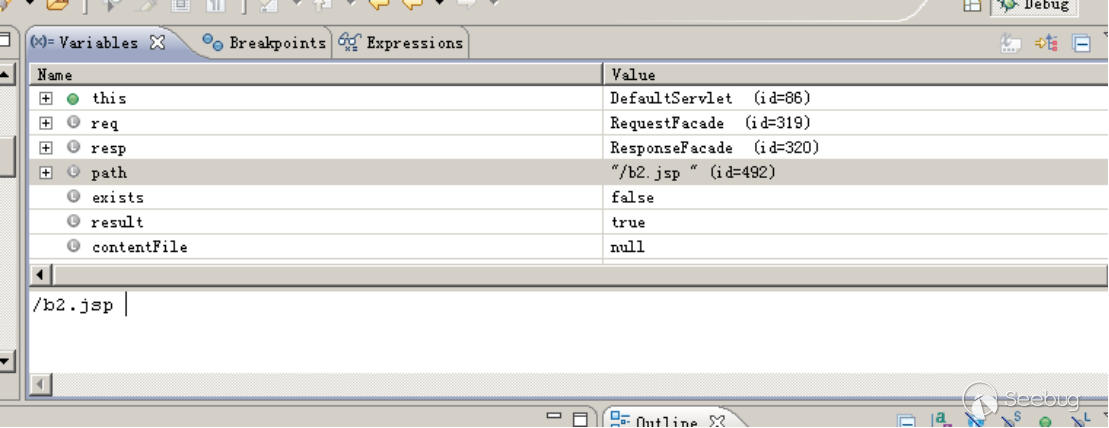The width and height of the screenshot is (1109, 428).
Task: Click the local variable icon beside 'path'
Action: click(x=73, y=172)
